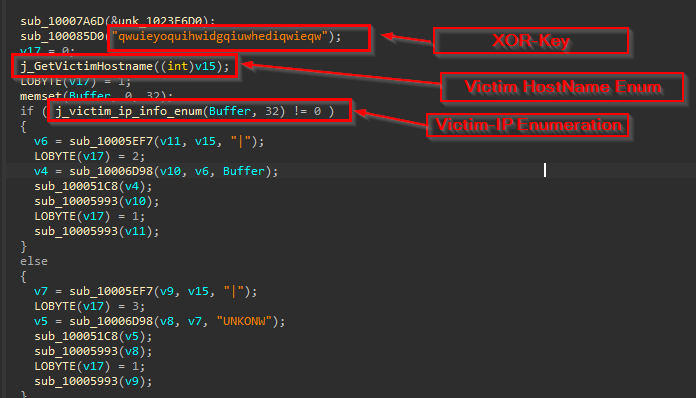The image size is (696, 398).
Task: Select the "UNKONW" string literal
Action: pos(244,321)
